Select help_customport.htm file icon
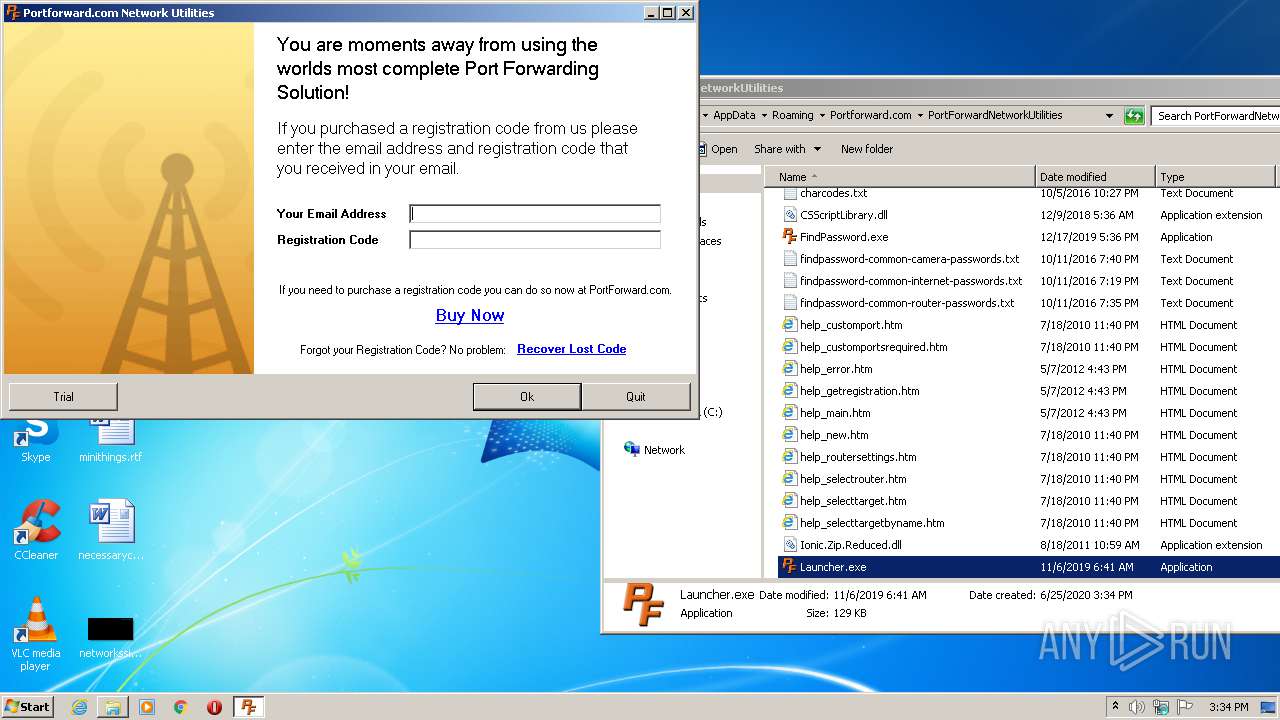 click(789, 325)
